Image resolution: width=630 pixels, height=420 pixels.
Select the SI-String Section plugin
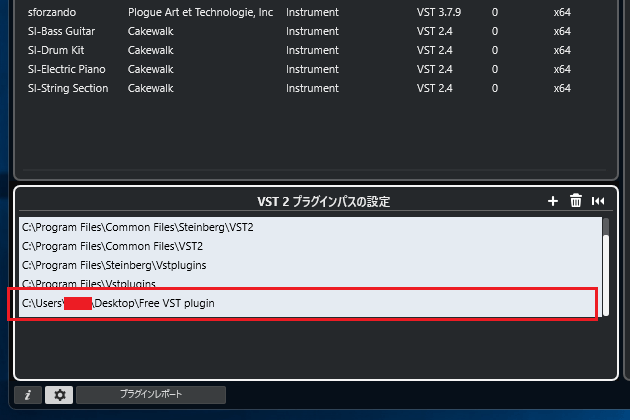[x=68, y=88]
